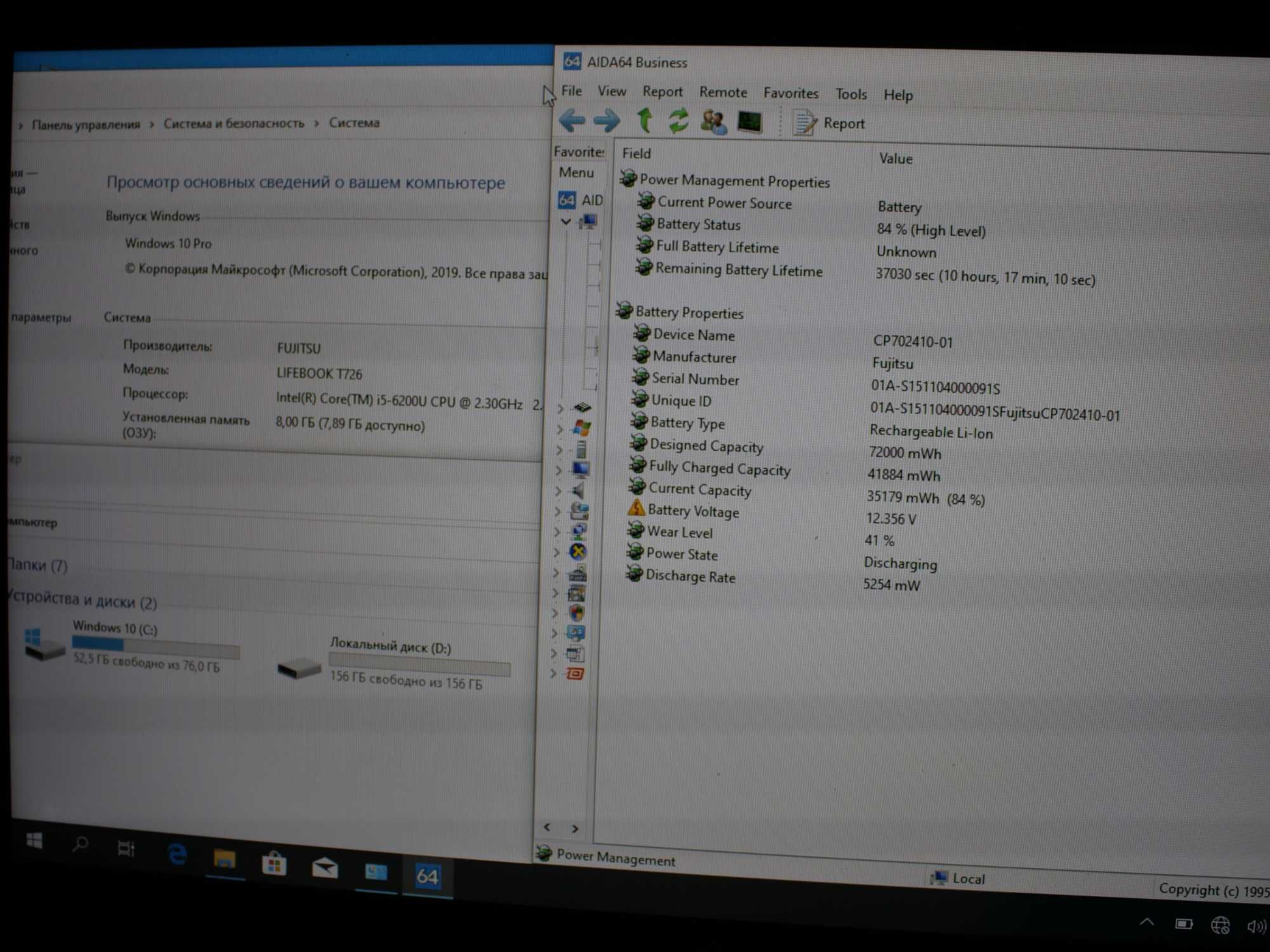Open the Mail app from the taskbar
Viewport: 1270px width, 952px height.
tap(324, 868)
